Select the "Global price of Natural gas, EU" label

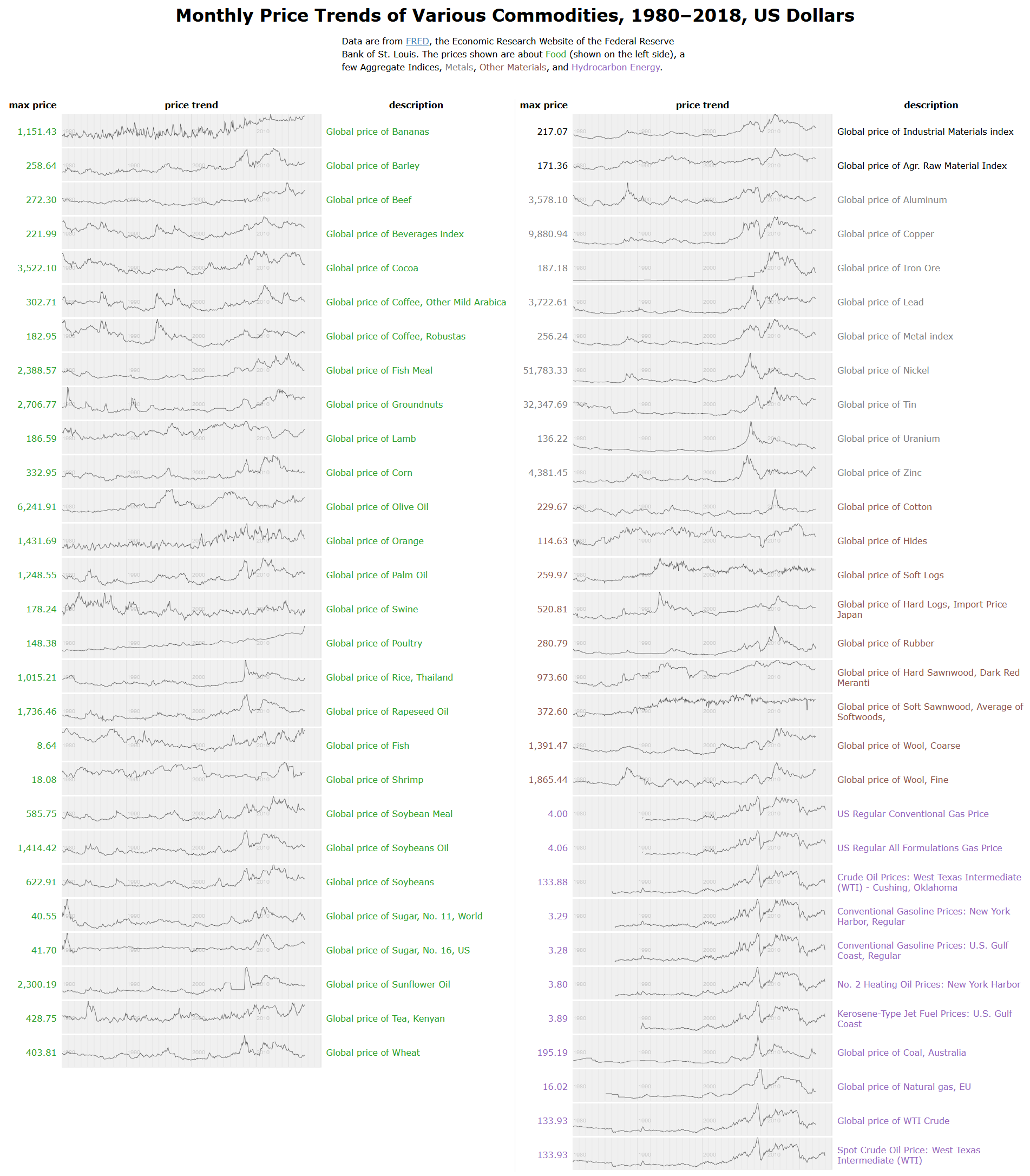(903, 1086)
